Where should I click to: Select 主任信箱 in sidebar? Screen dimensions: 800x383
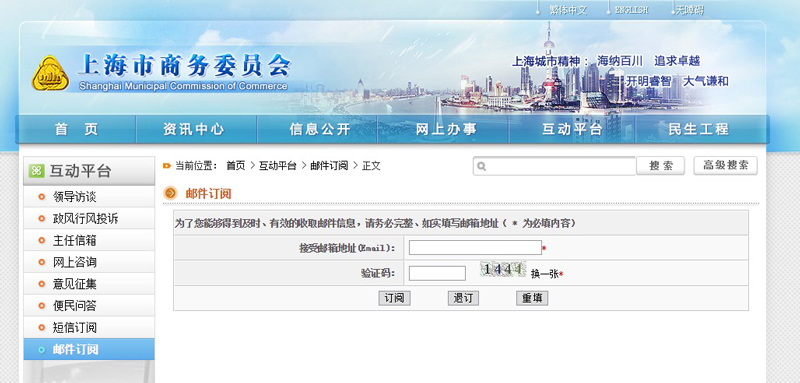[x=89, y=240]
